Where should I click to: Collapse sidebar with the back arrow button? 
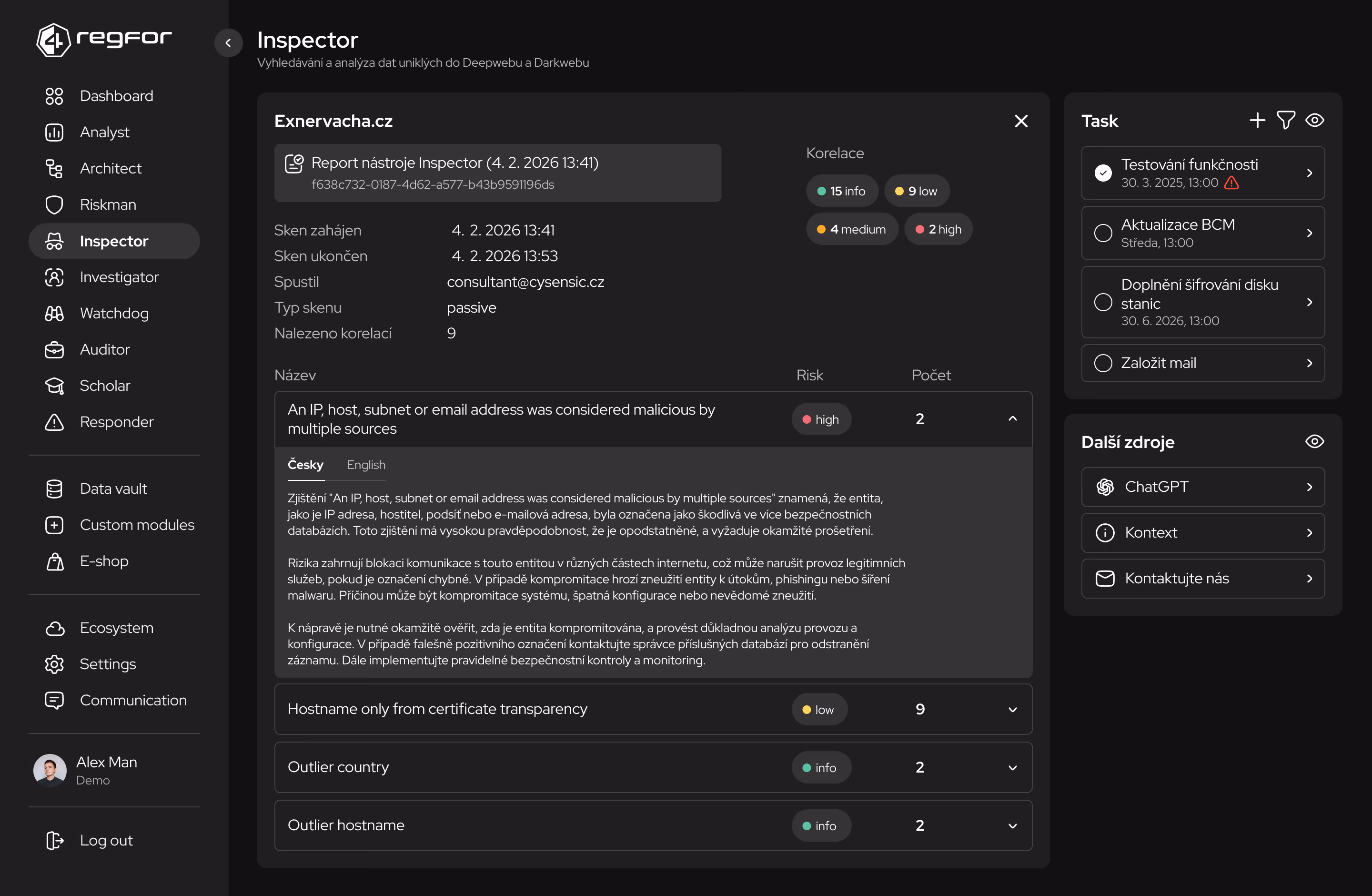coord(228,43)
